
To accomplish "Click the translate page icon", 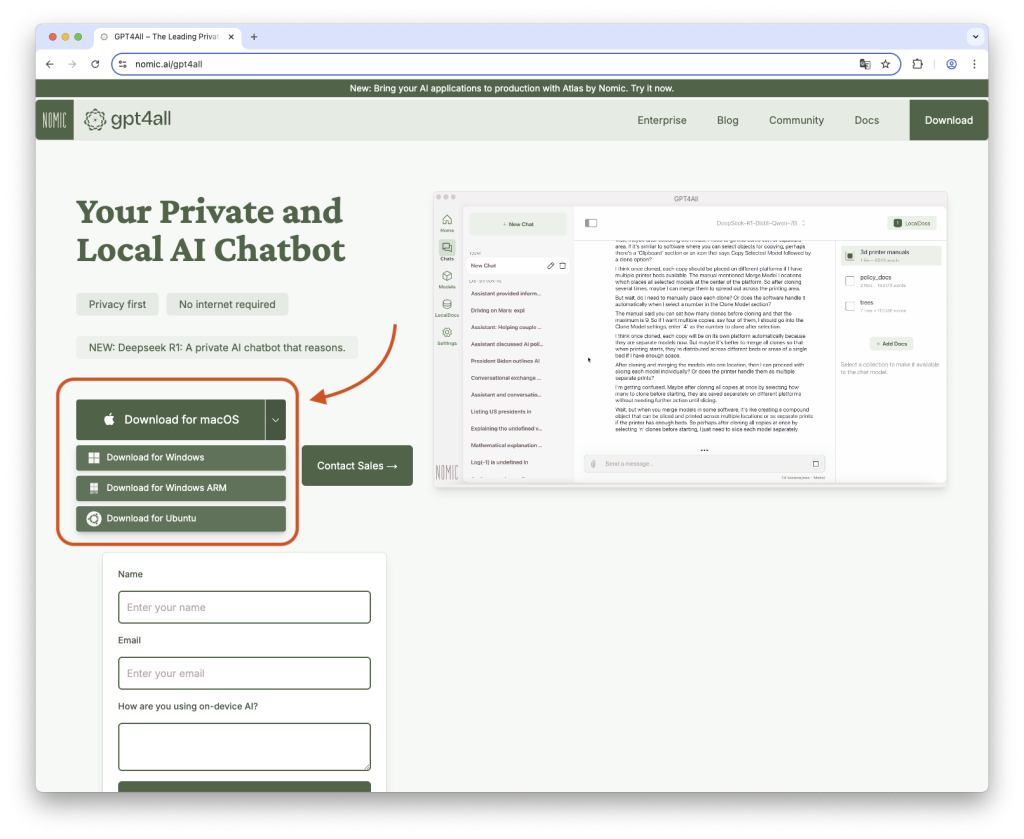I will [864, 64].
